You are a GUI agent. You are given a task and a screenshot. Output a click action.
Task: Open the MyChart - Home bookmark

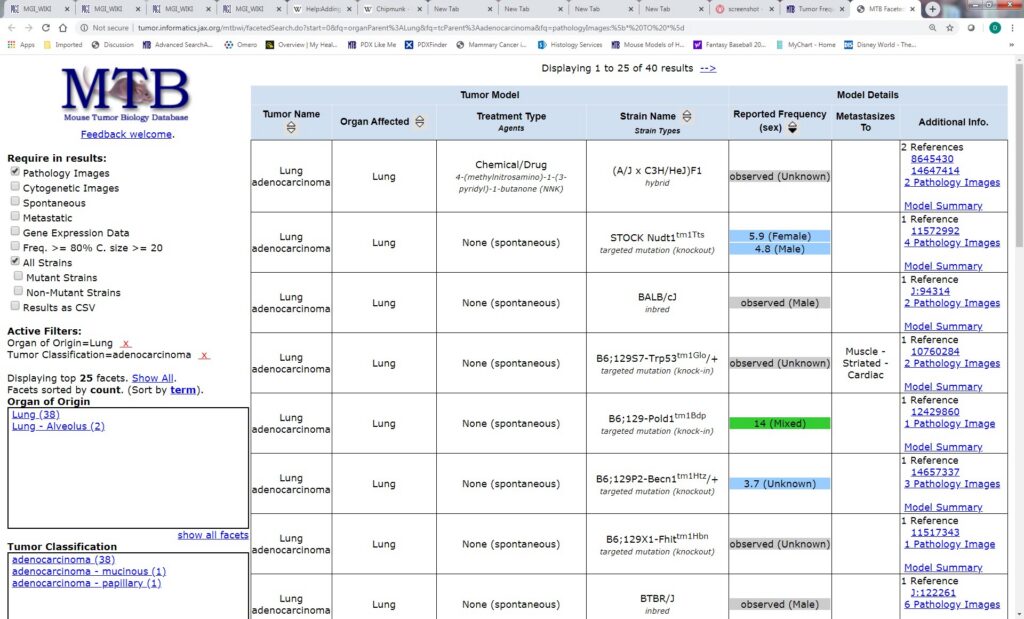click(x=805, y=45)
